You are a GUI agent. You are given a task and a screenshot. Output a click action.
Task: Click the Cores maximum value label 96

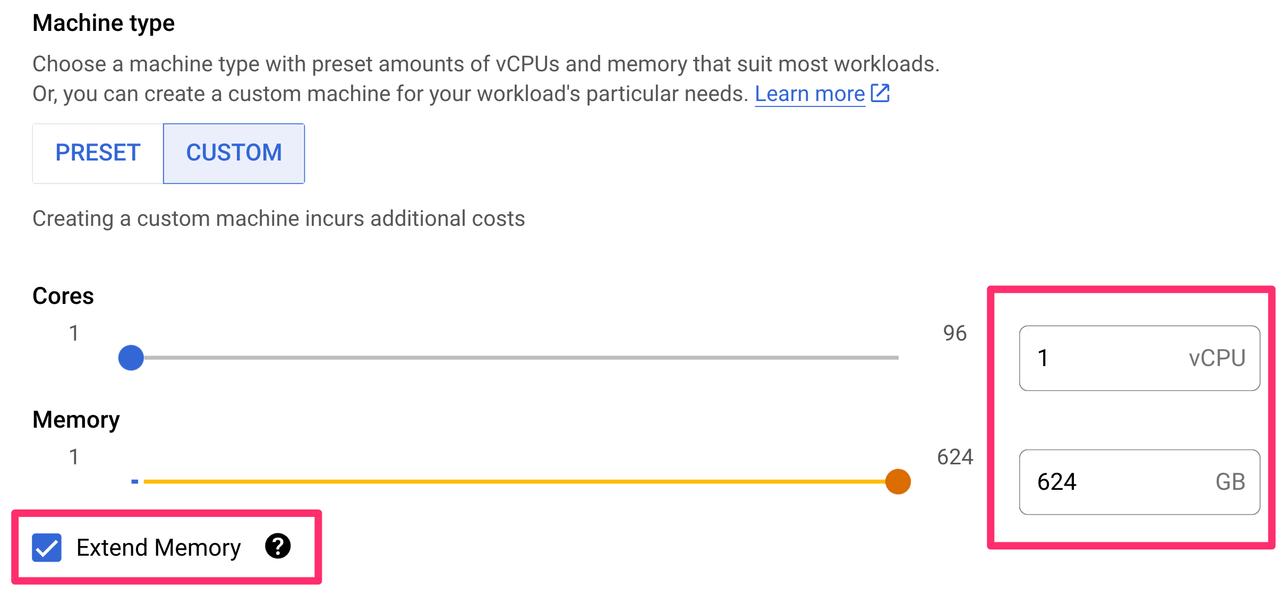953,333
